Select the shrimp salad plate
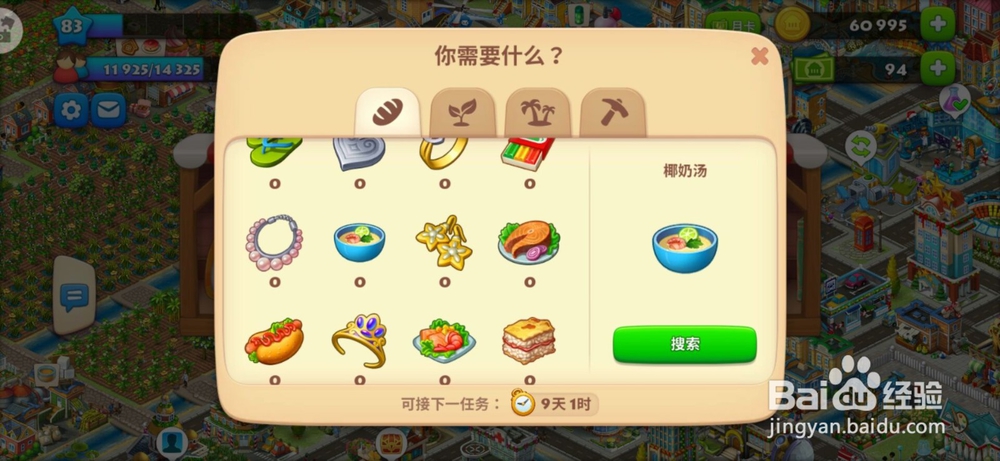The image size is (1000, 461). (444, 341)
